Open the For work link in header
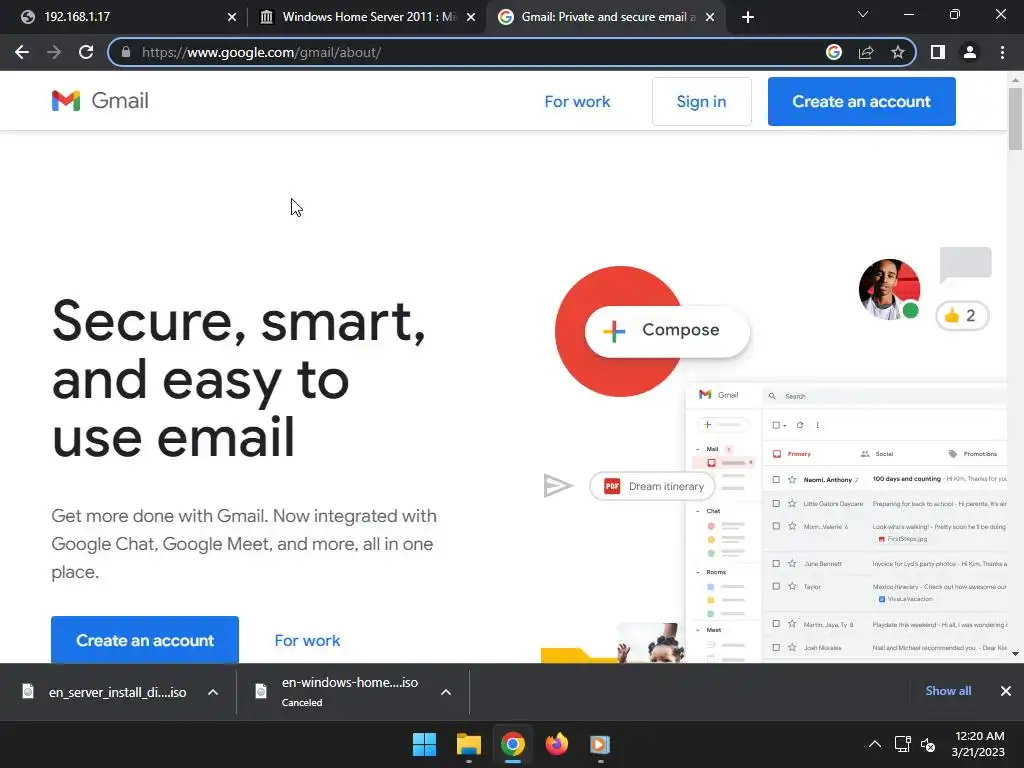This screenshot has width=1024, height=768. coord(577,101)
